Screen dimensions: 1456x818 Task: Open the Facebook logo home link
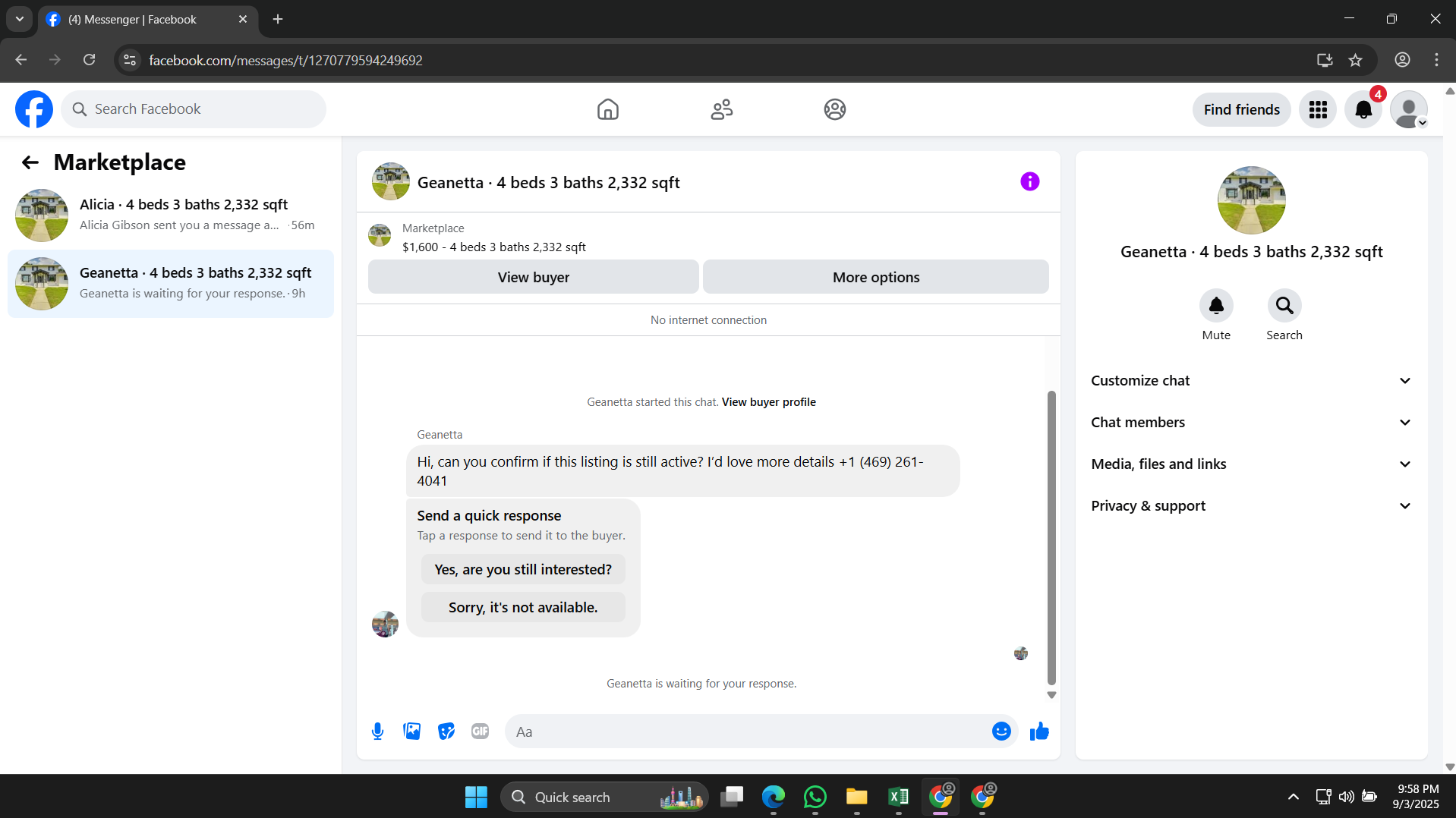click(34, 109)
